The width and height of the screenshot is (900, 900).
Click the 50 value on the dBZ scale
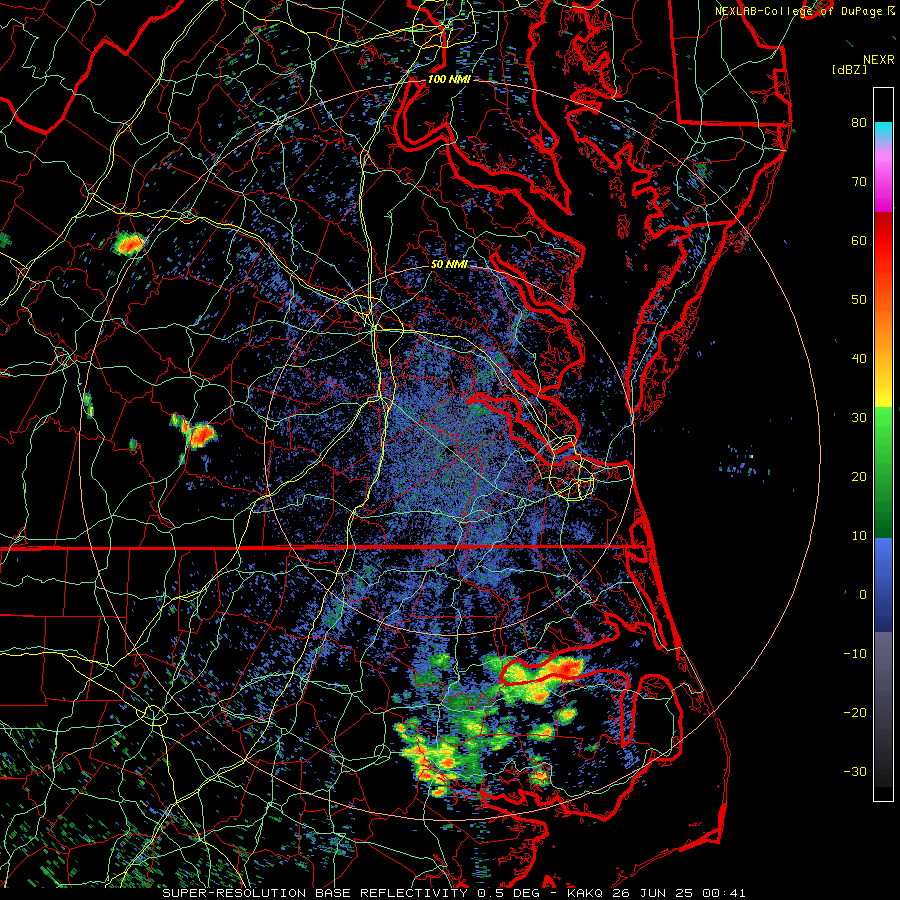click(859, 300)
